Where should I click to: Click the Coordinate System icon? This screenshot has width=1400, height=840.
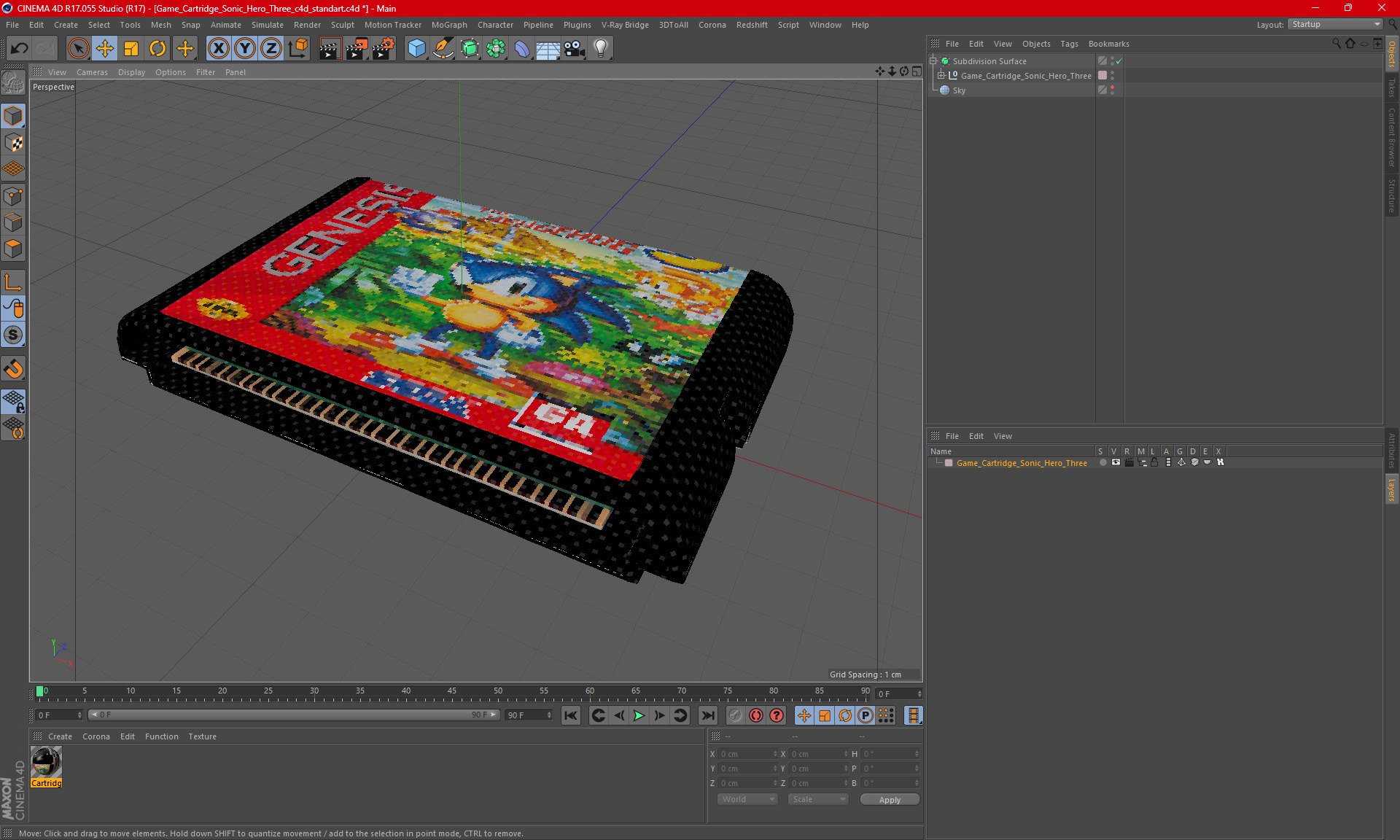(x=297, y=49)
